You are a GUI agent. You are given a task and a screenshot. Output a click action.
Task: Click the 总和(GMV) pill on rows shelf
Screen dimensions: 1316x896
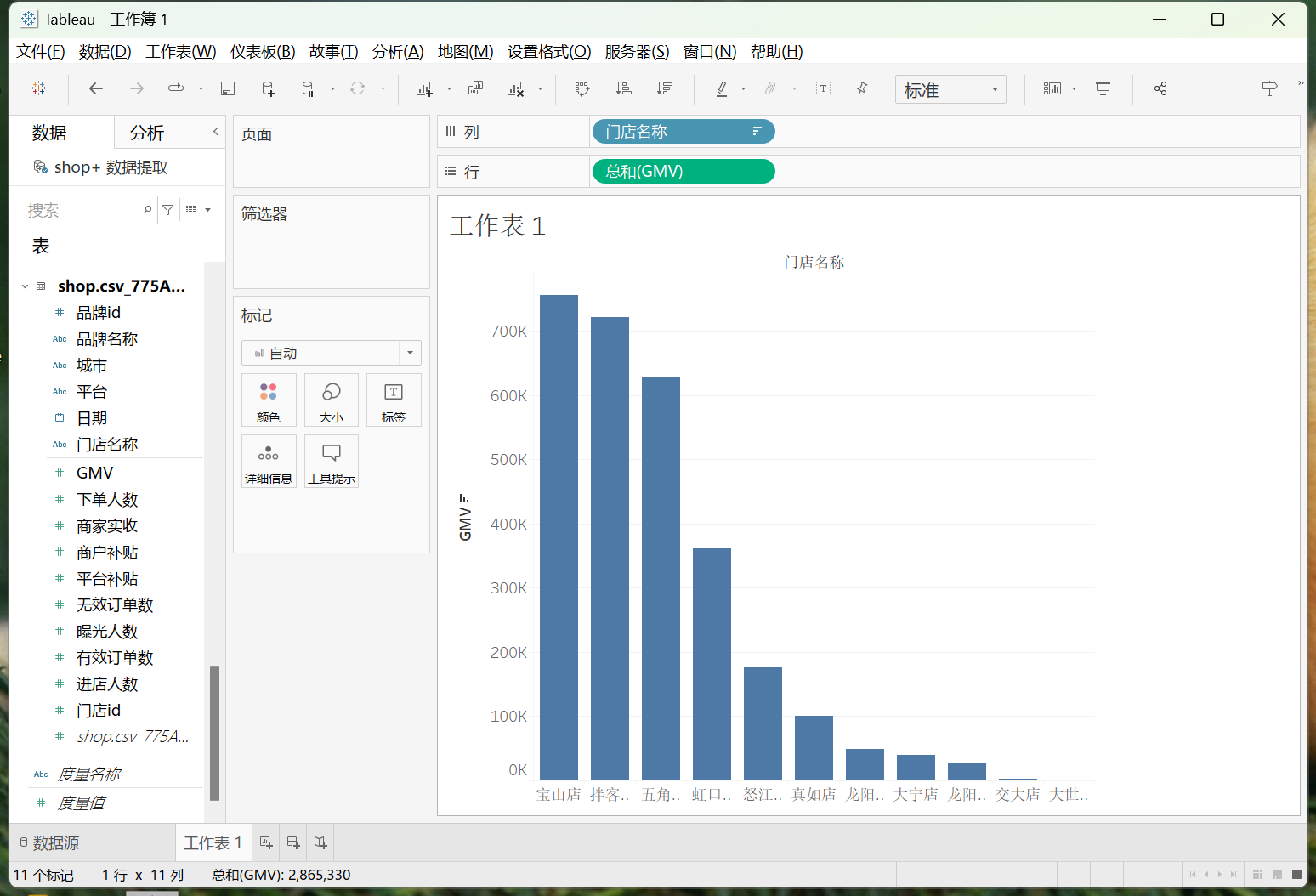point(683,172)
